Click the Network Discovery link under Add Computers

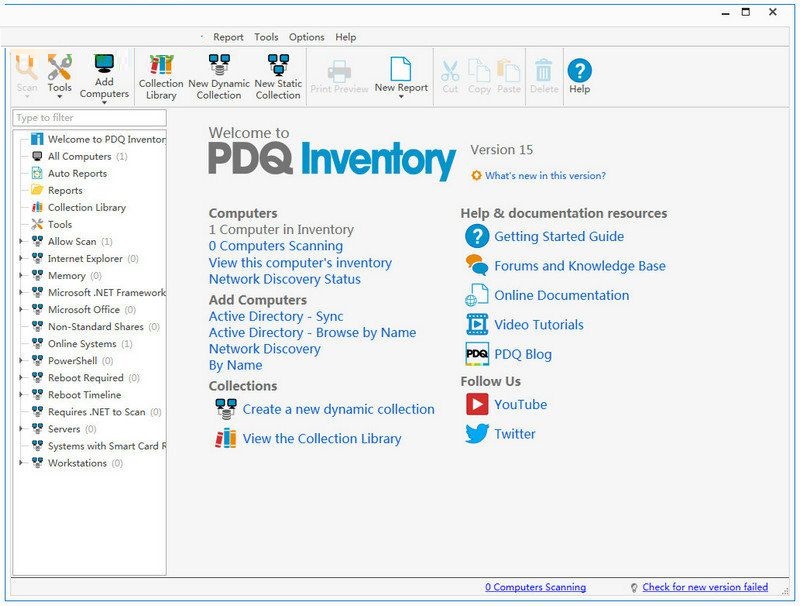coord(264,349)
